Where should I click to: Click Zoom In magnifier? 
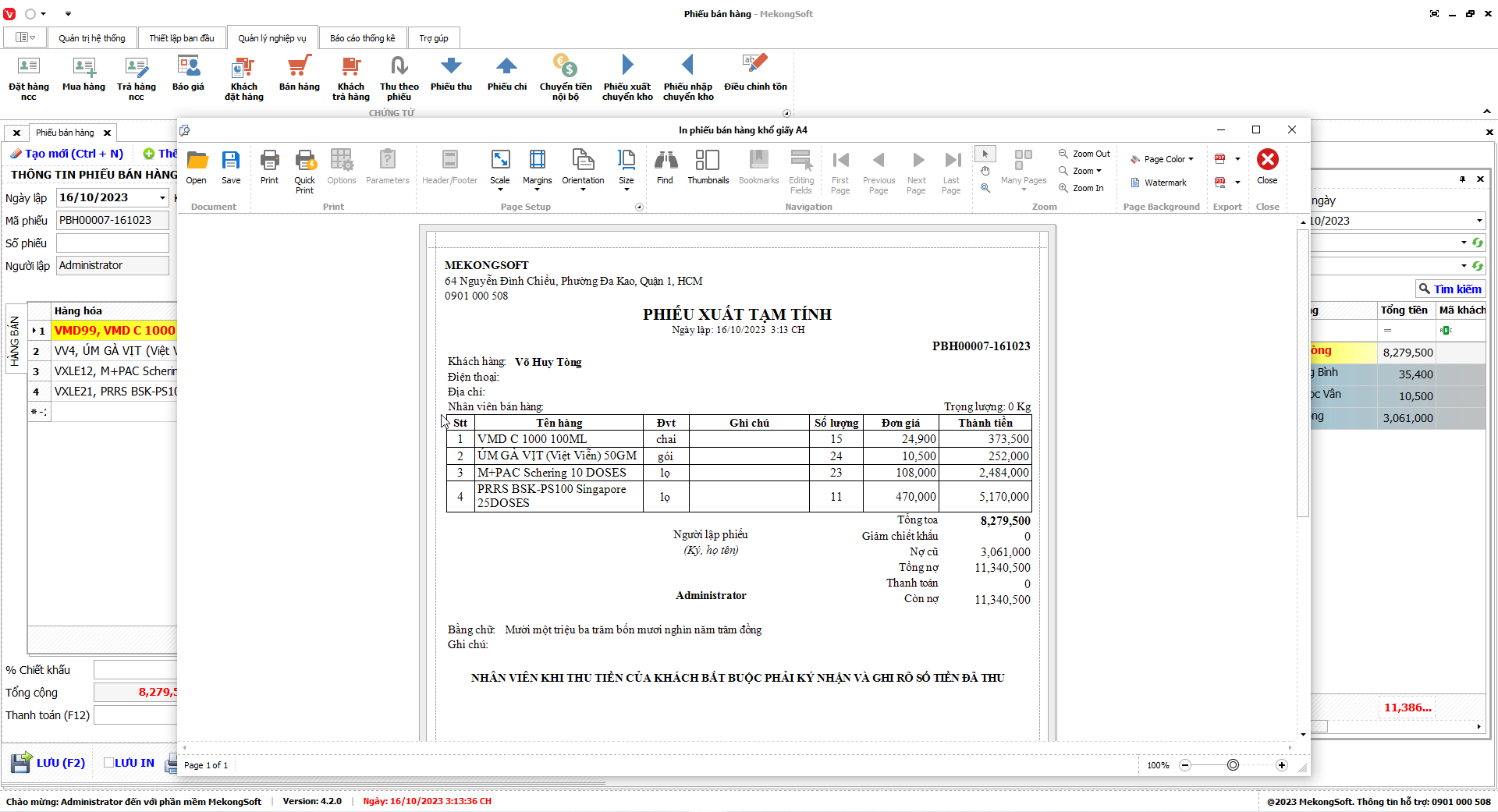pos(1081,188)
